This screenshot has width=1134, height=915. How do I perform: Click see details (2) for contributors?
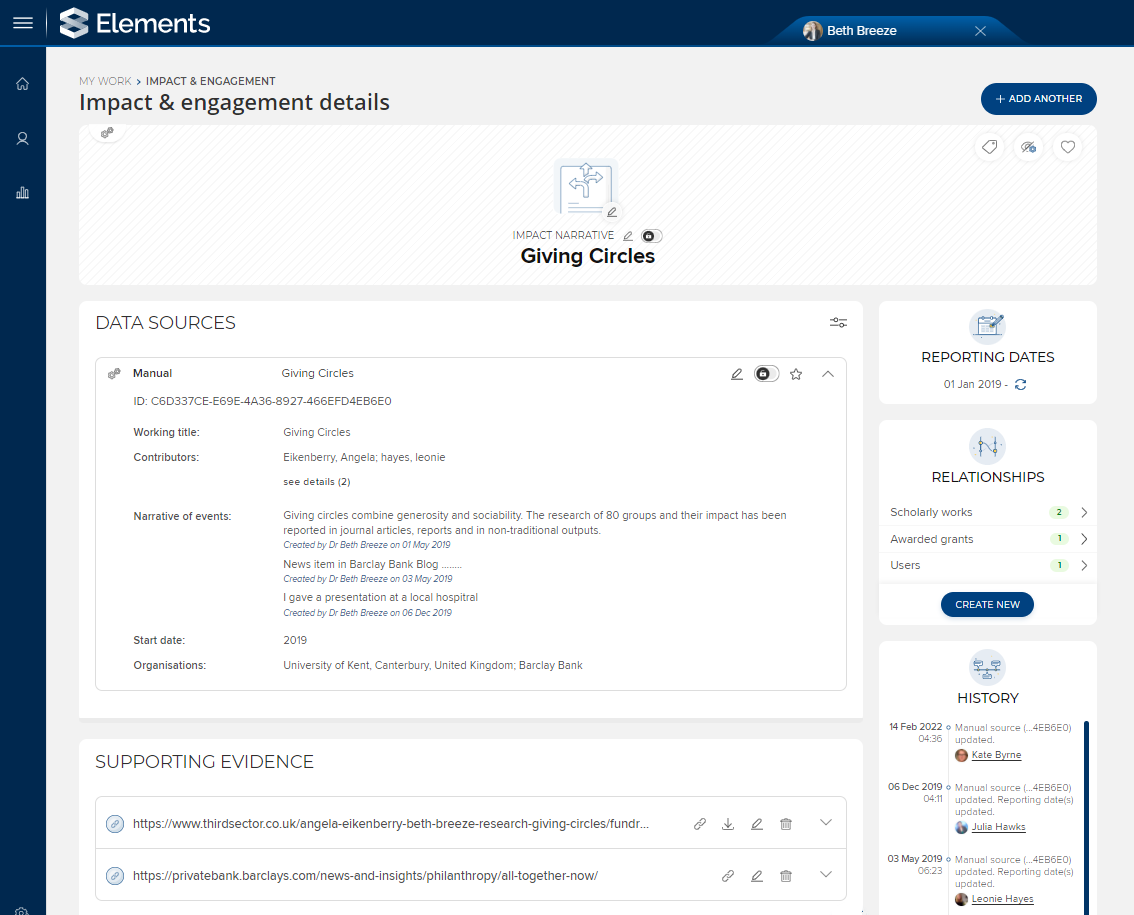317,482
